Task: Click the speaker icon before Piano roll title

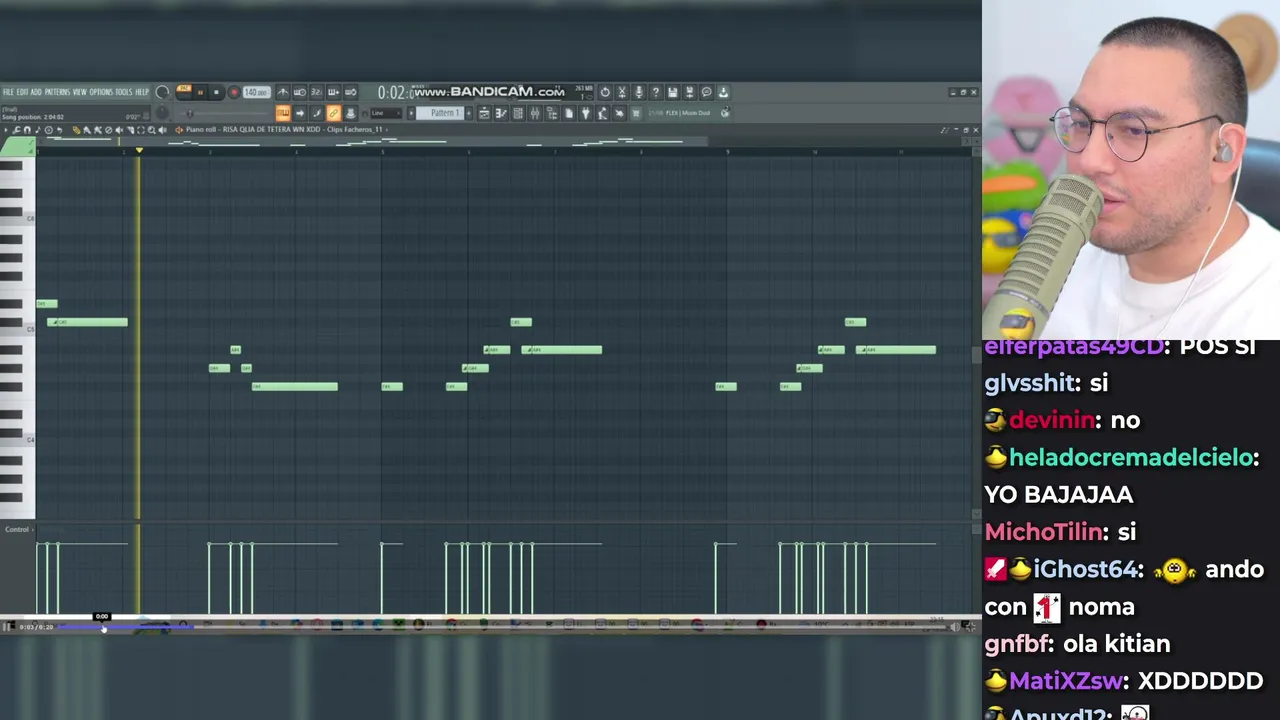Action: 179,129
